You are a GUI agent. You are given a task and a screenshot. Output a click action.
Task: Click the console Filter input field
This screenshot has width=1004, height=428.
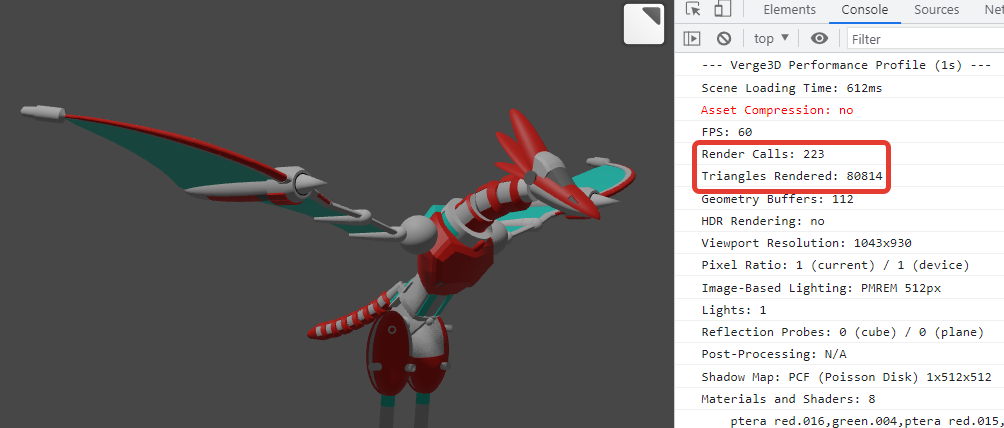click(925, 39)
